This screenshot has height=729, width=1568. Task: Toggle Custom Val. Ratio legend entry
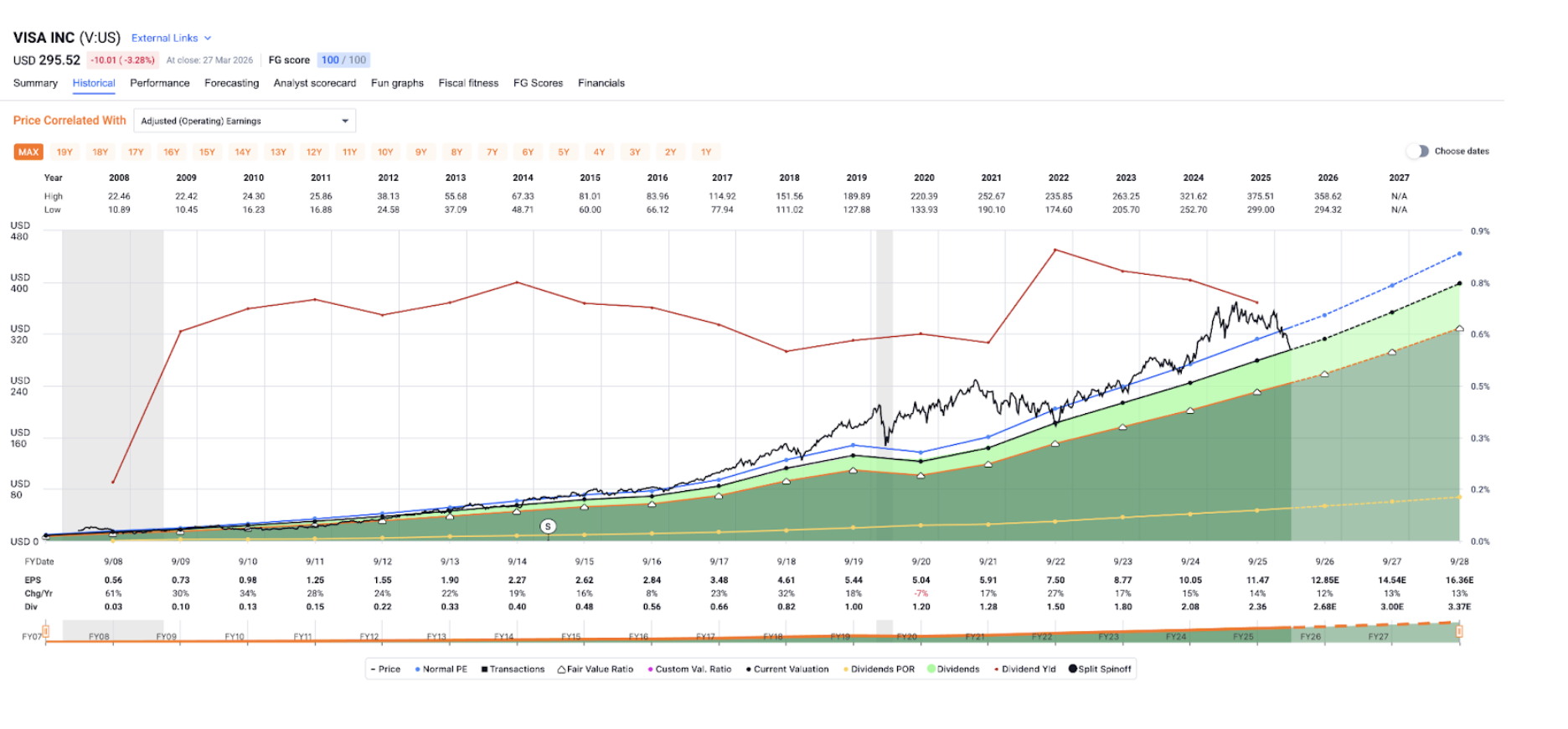pos(689,670)
